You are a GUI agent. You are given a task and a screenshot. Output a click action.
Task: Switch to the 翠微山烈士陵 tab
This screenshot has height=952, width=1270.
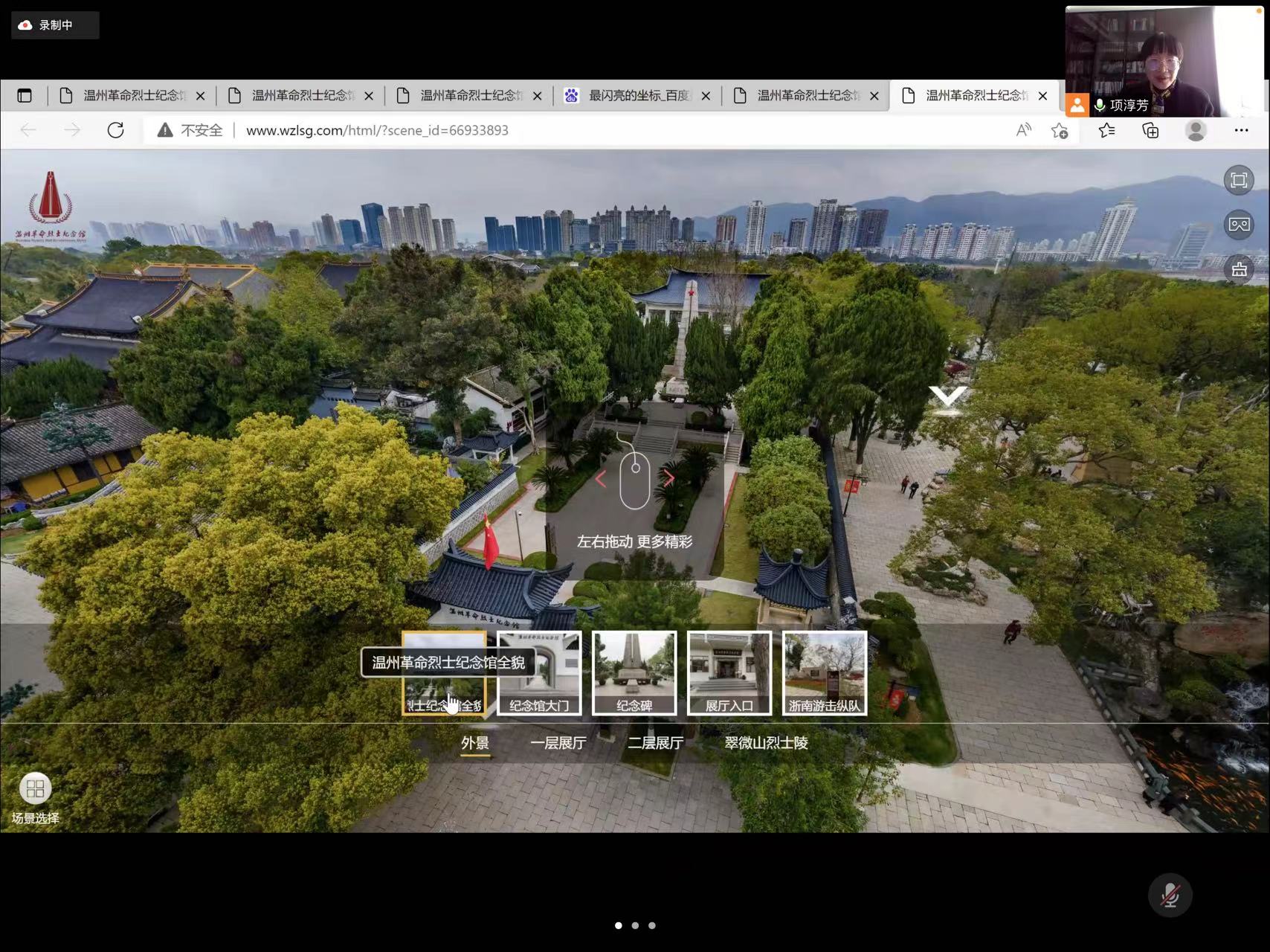766,743
